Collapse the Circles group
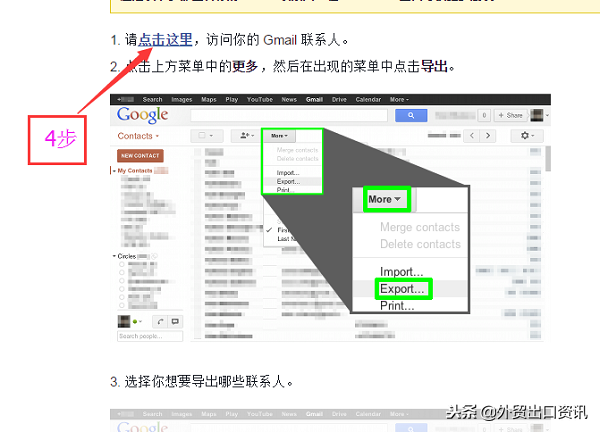 point(114,256)
